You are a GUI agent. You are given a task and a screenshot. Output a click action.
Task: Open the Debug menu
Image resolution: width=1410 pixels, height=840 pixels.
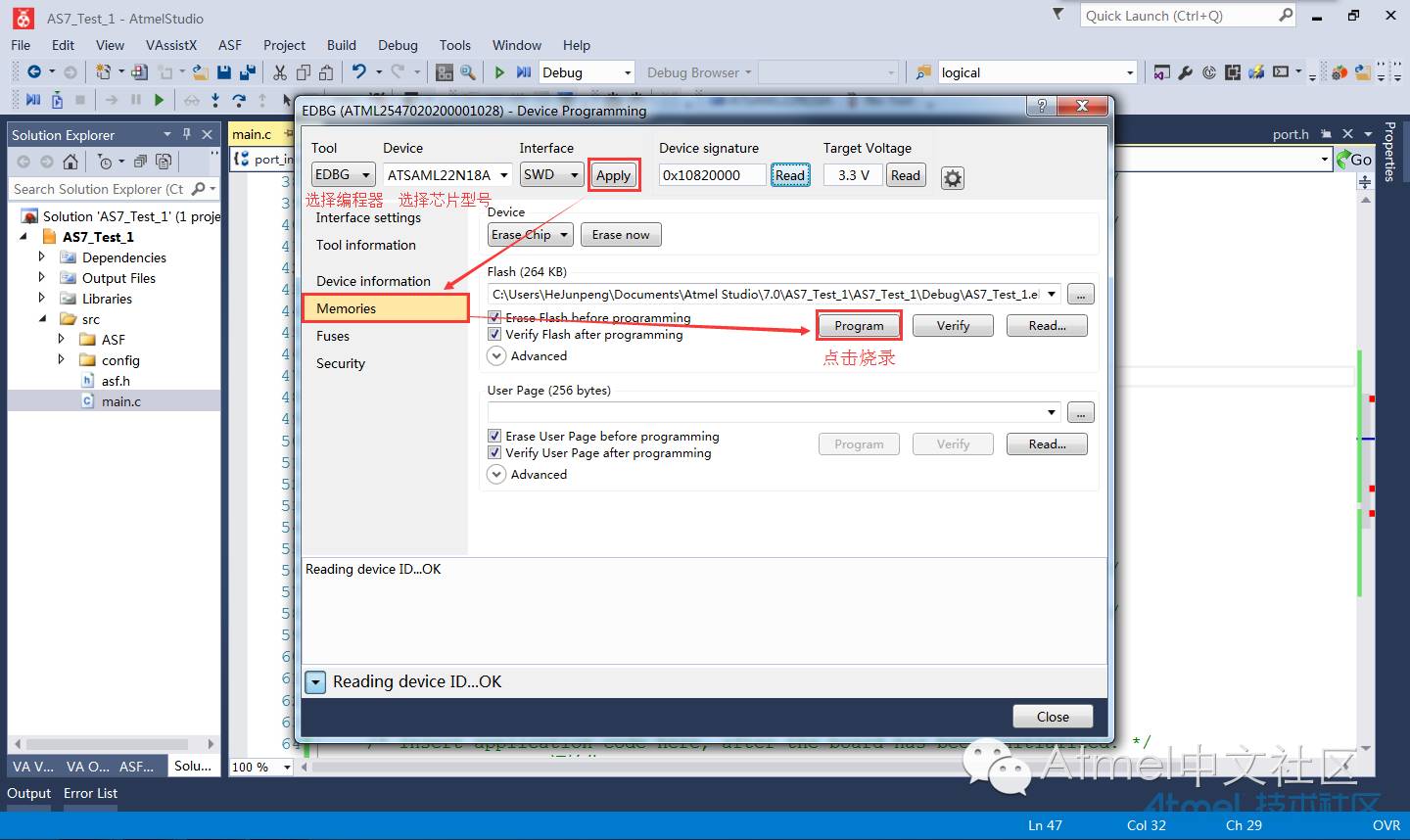(398, 45)
